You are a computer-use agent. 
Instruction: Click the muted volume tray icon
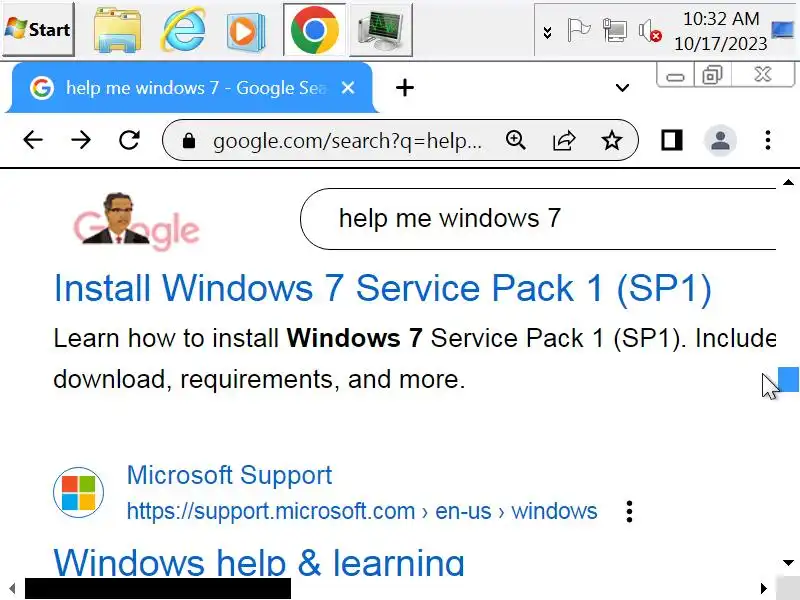pyautogui.click(x=649, y=31)
